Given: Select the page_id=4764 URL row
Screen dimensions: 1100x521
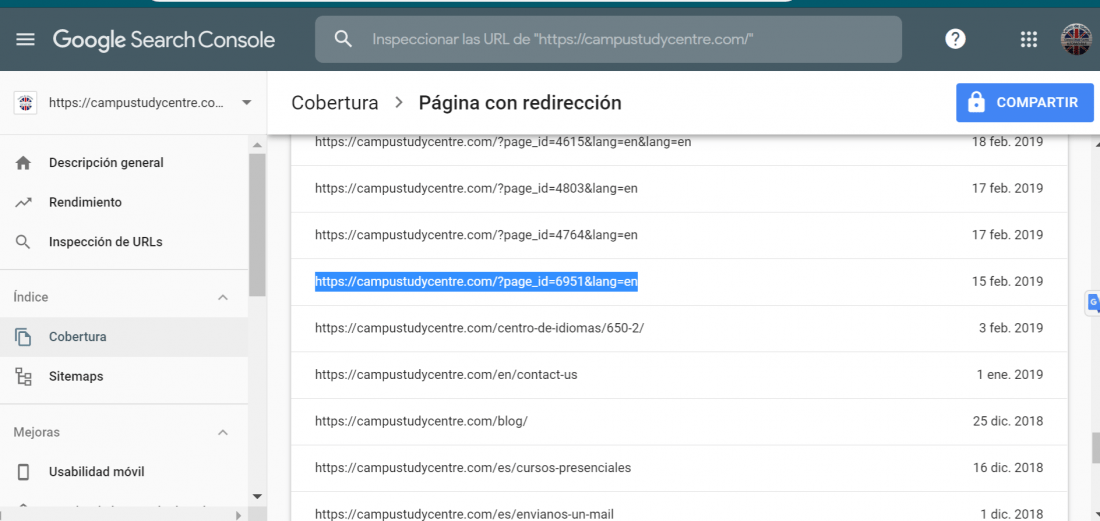Looking at the screenshot, I should pos(679,236).
